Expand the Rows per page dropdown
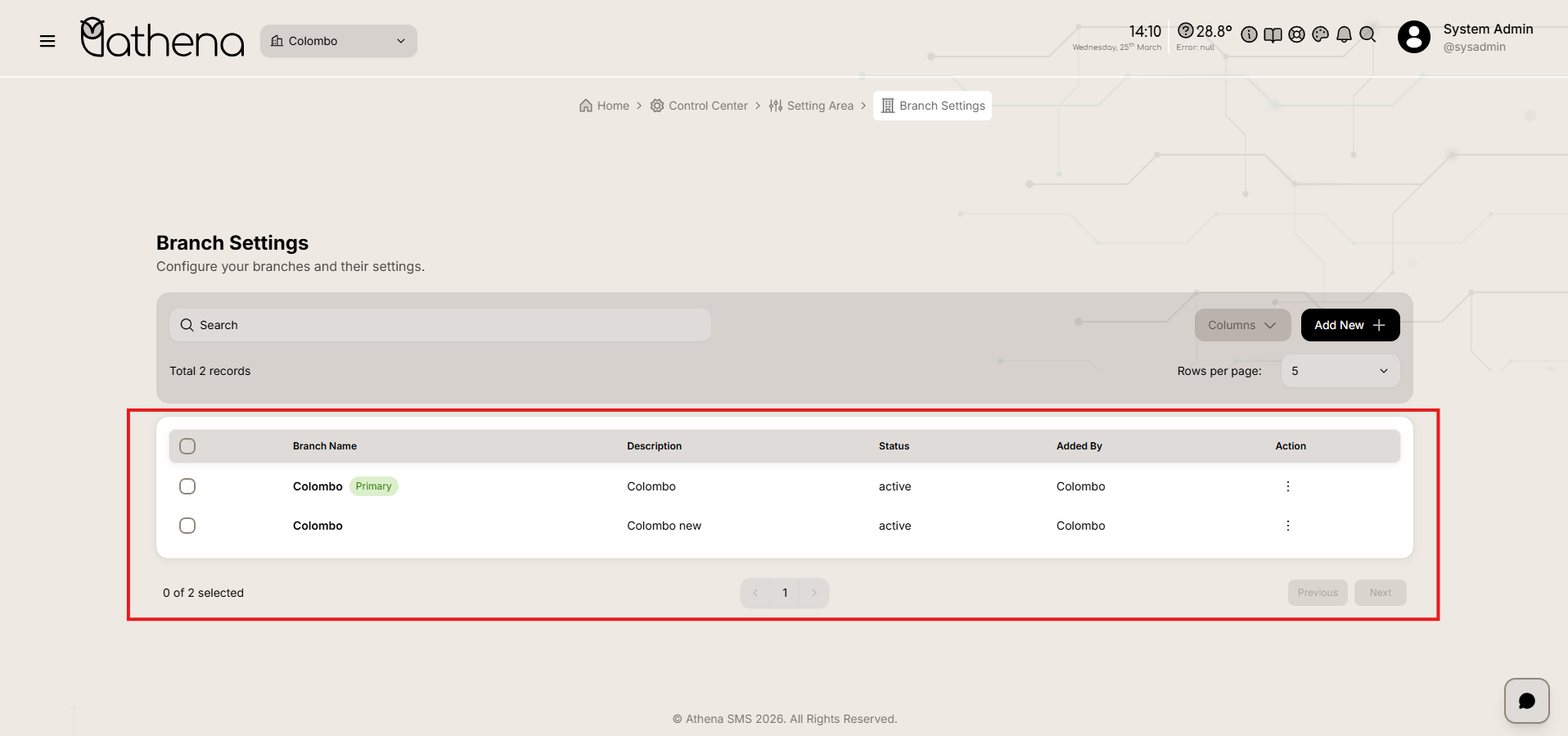The height and width of the screenshot is (736, 1568). coord(1340,371)
